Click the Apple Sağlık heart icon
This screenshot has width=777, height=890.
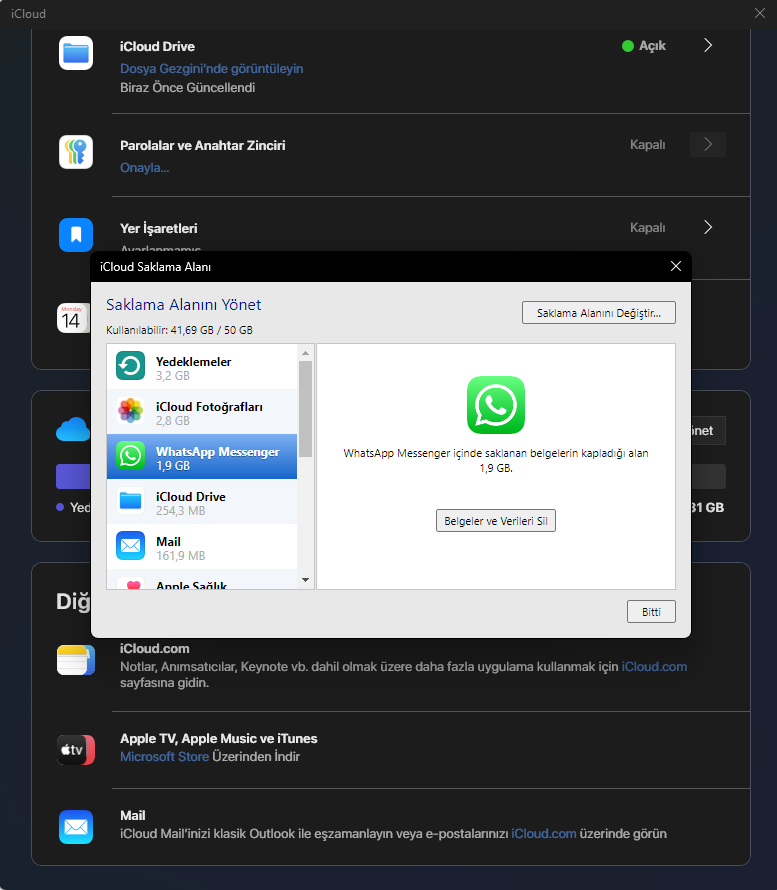[x=133, y=585]
